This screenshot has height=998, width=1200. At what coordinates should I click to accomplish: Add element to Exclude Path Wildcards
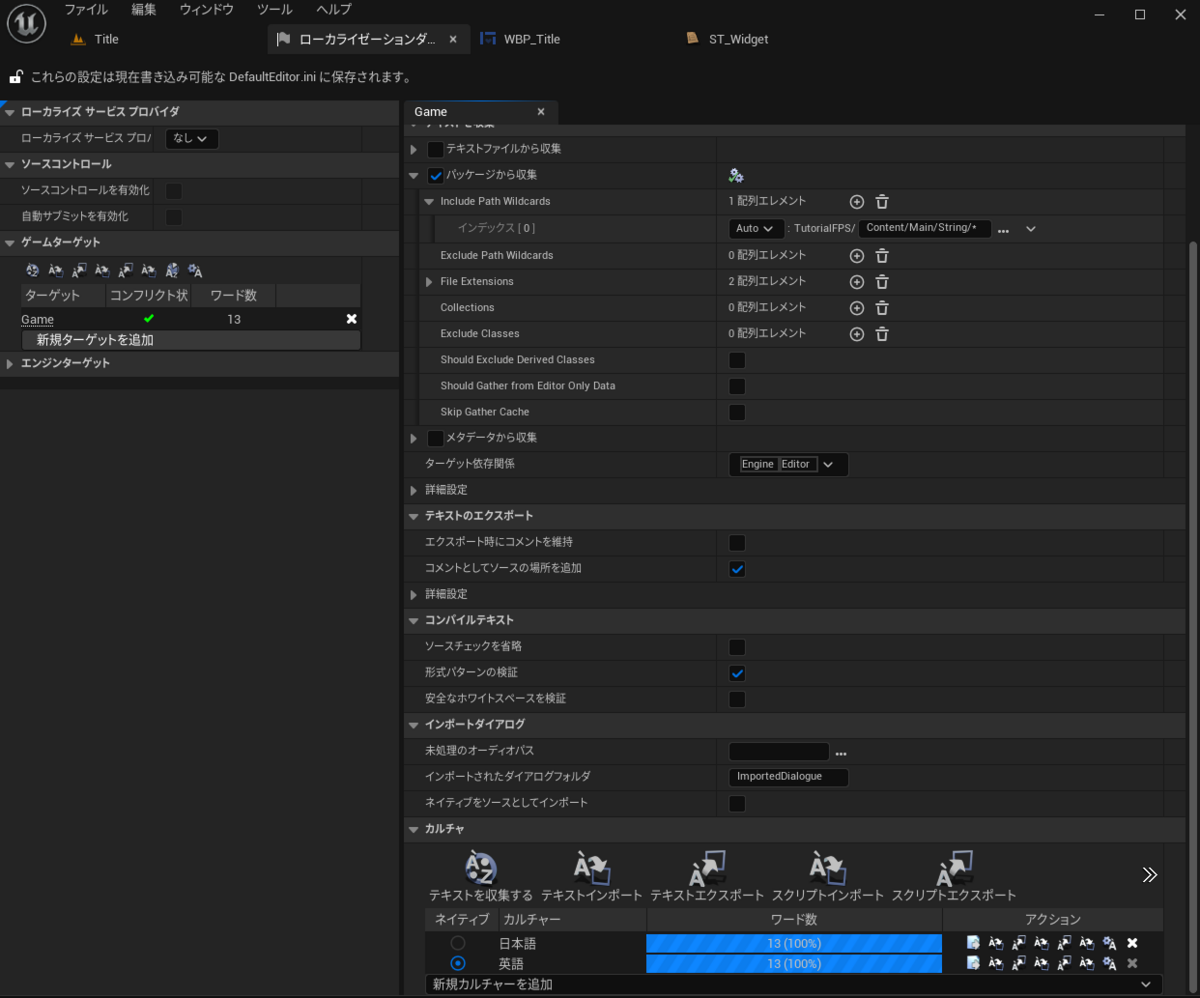pos(857,256)
